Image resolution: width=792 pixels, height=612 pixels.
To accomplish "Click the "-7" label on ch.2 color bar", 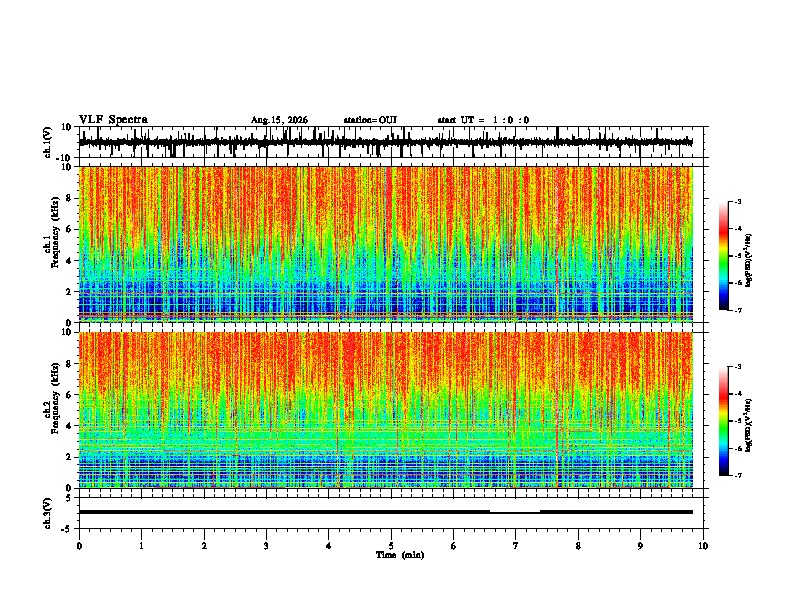I will pos(737,475).
